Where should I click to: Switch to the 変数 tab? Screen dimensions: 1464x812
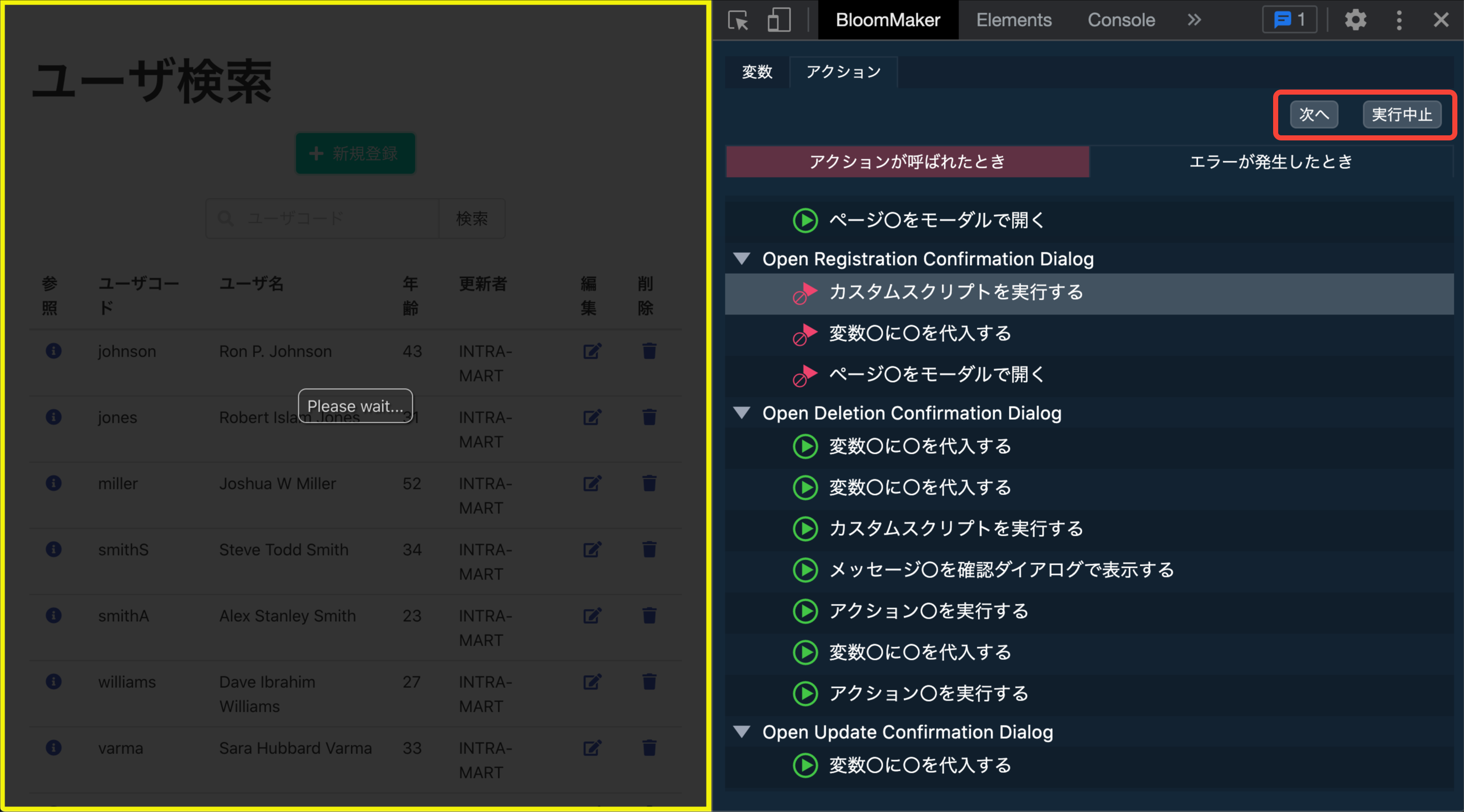pos(757,72)
